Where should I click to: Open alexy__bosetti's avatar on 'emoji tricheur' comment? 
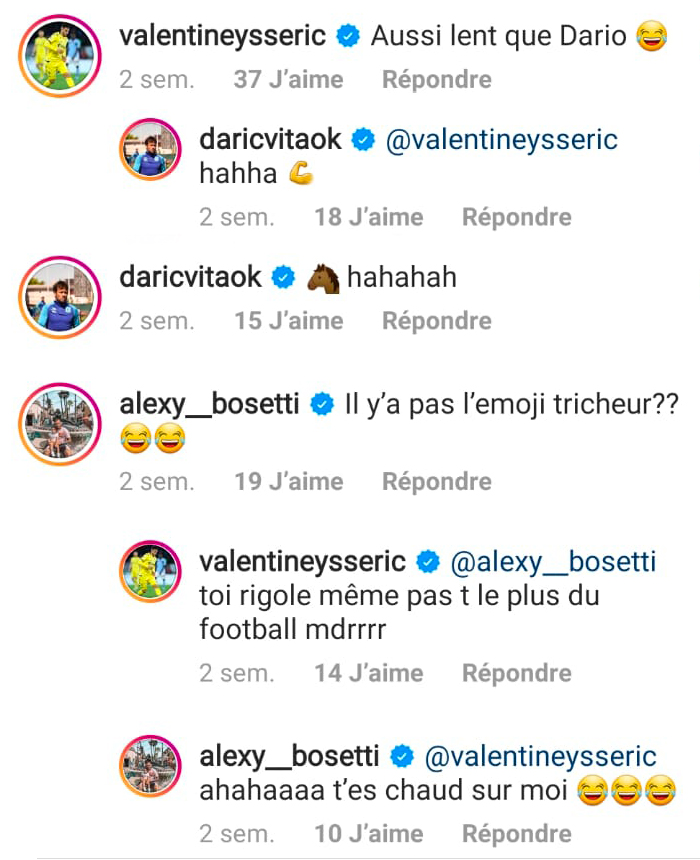61,425
